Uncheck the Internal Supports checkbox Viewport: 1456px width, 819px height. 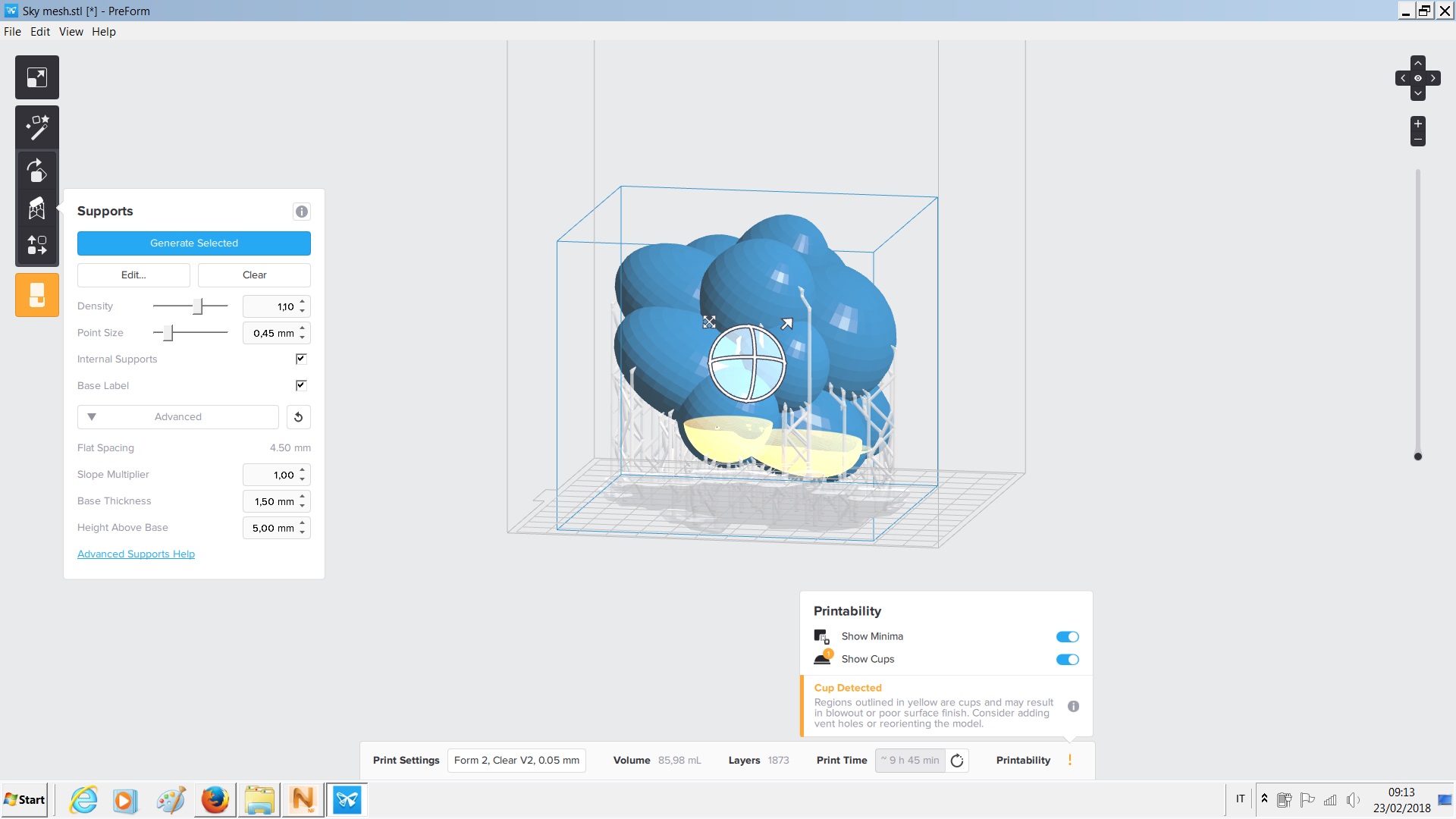click(301, 359)
